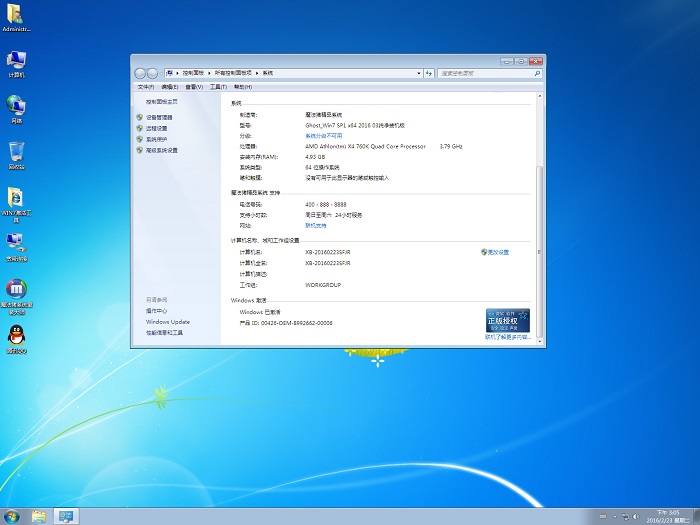
Task: Open the QQ penguin desktop icon
Action: tap(16, 335)
